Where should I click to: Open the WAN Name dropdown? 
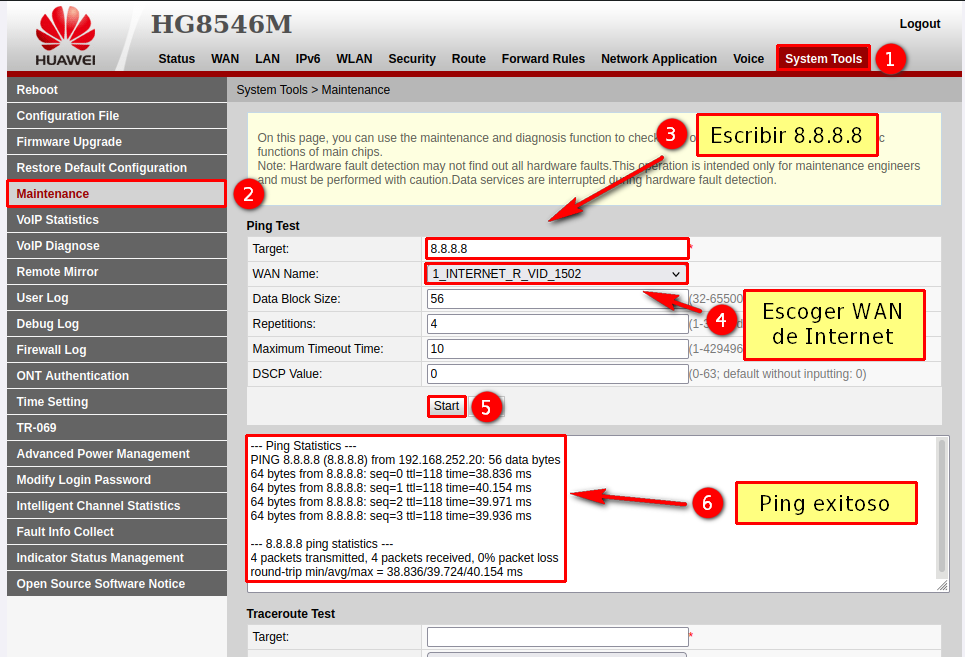click(556, 274)
